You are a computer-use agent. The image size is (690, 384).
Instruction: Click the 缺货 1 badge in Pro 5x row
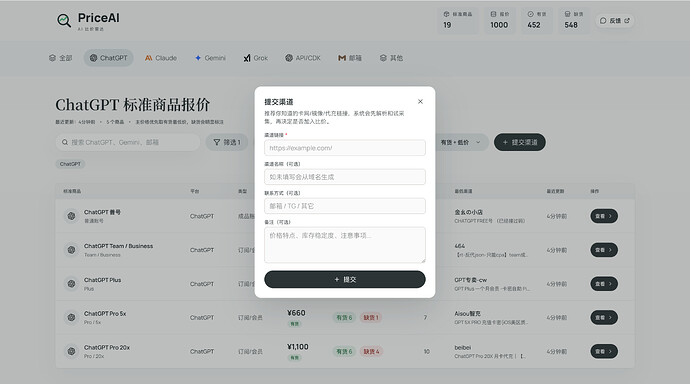[371, 317]
